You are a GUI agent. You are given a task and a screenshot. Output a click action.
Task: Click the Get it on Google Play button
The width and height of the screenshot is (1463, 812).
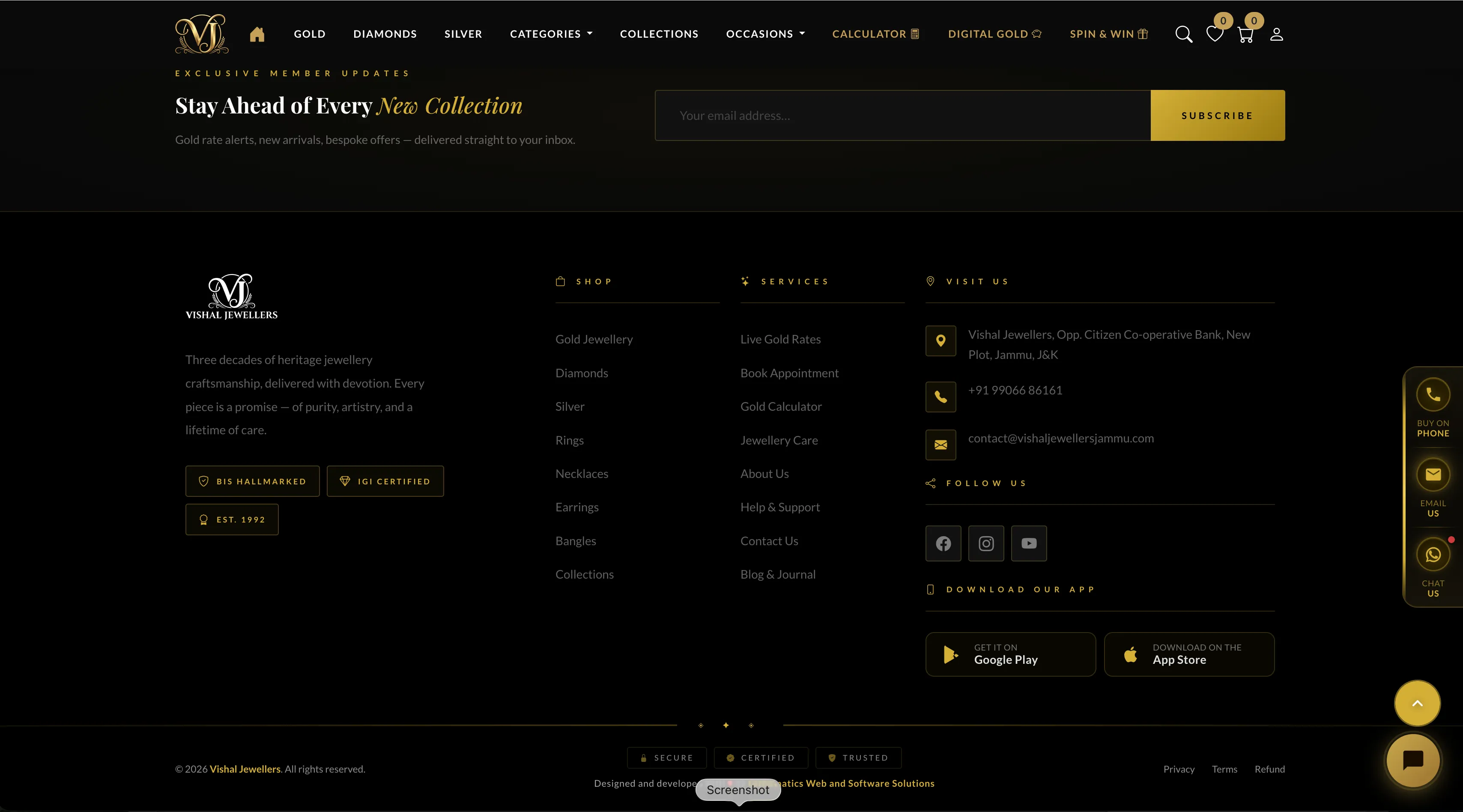coord(1010,654)
